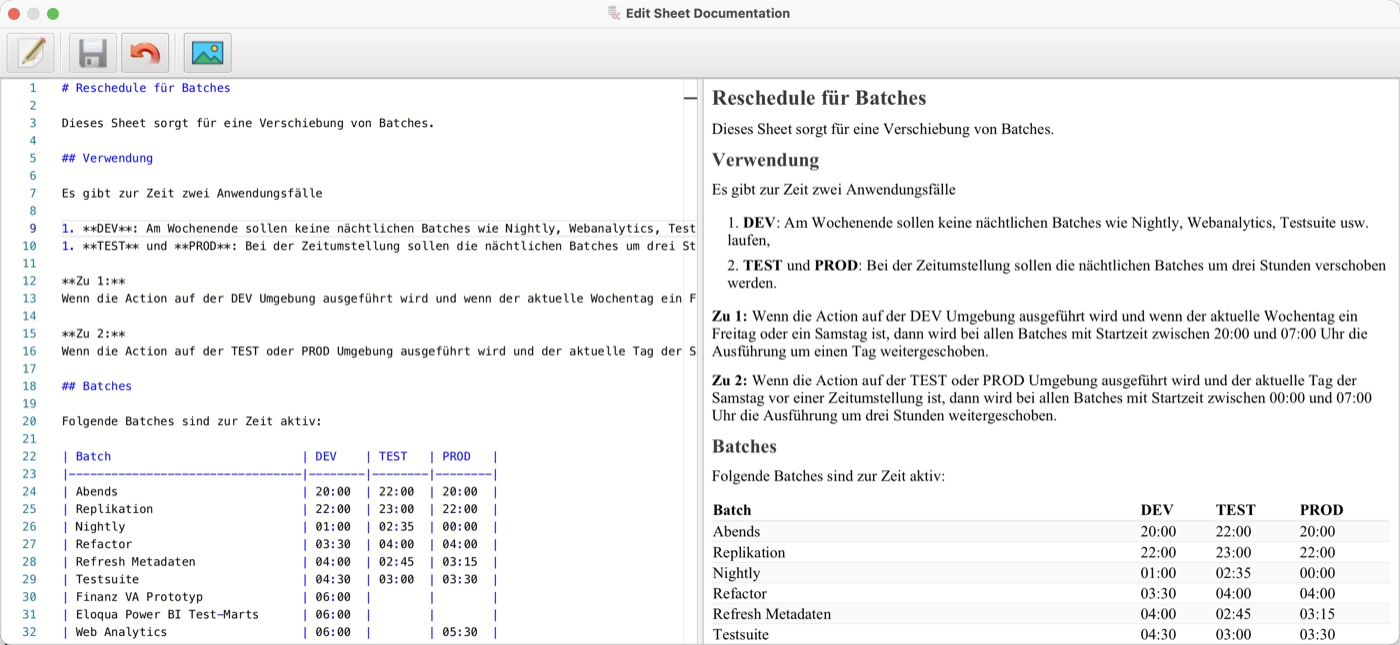Click 'Nightly' in preview table
1400x645 pixels.
coord(737,573)
